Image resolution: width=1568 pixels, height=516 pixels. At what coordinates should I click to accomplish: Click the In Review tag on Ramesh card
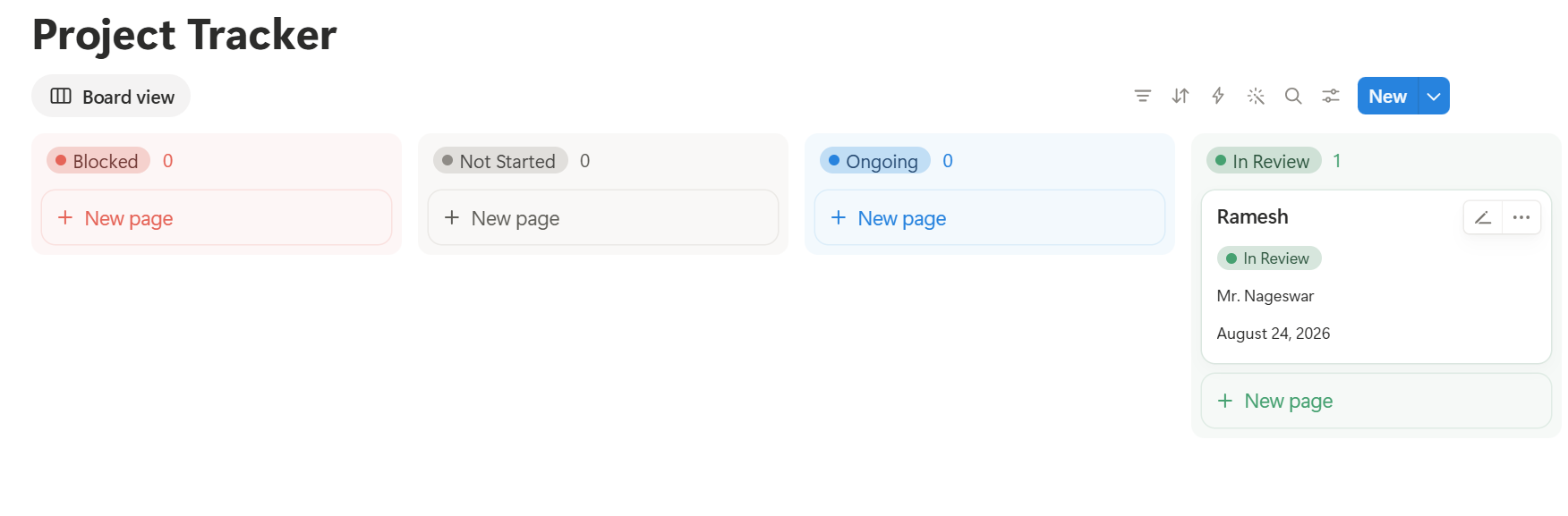[1269, 258]
